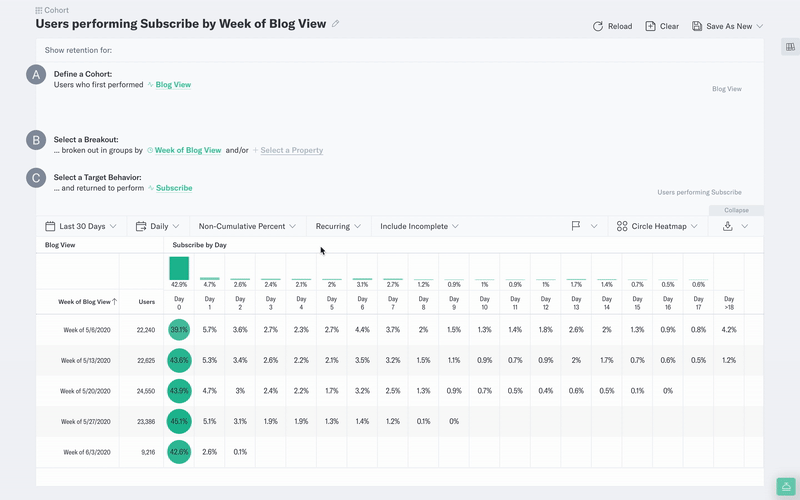Expand the arrow next to the export icon

[x=745, y=226]
